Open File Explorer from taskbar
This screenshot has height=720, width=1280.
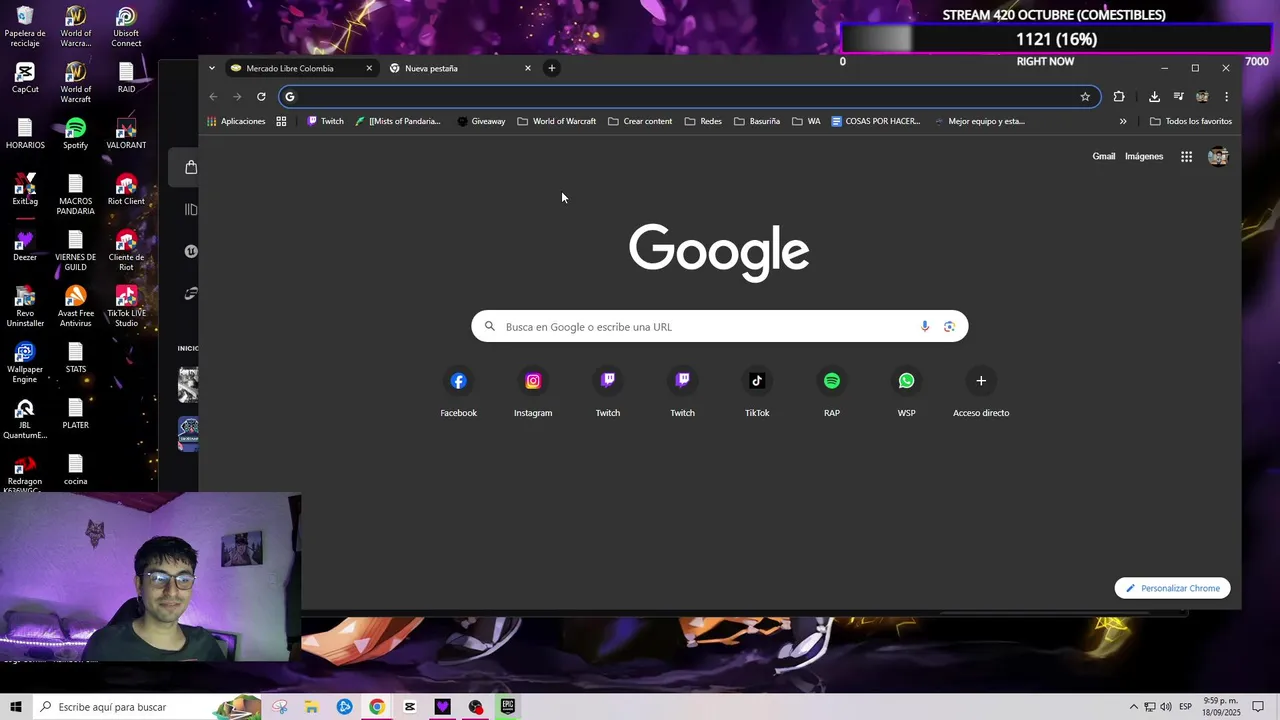pos(312,707)
